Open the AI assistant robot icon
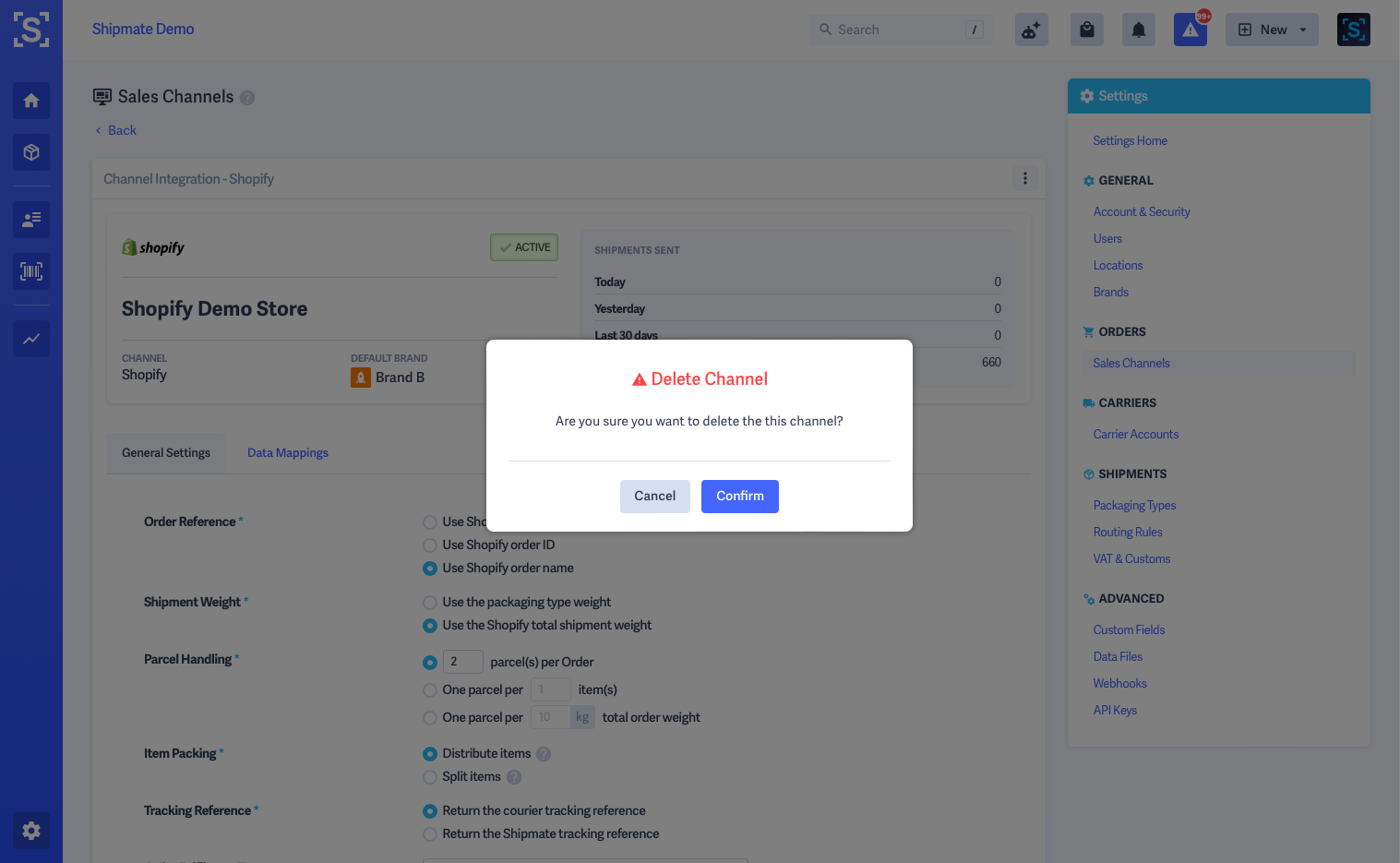Screen dimensions: 1400x863 coord(1031,29)
